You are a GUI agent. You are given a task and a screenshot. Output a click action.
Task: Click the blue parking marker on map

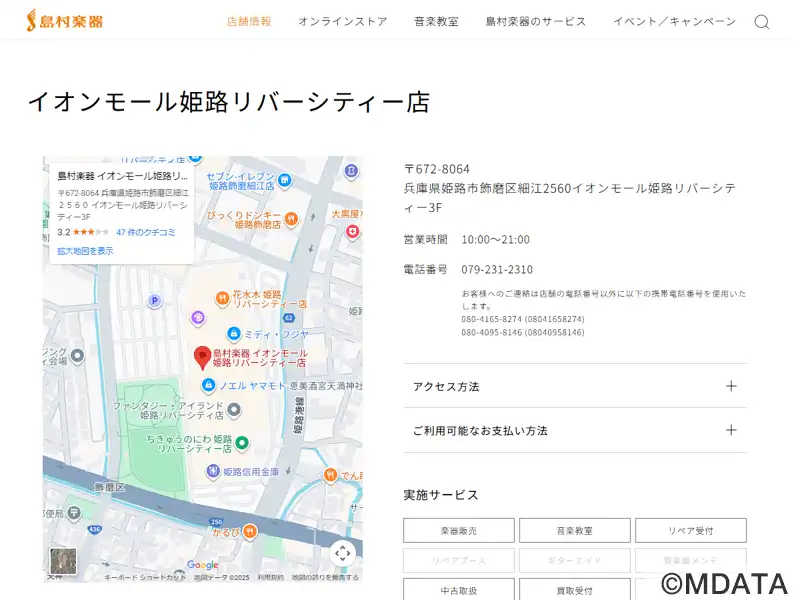point(154,300)
